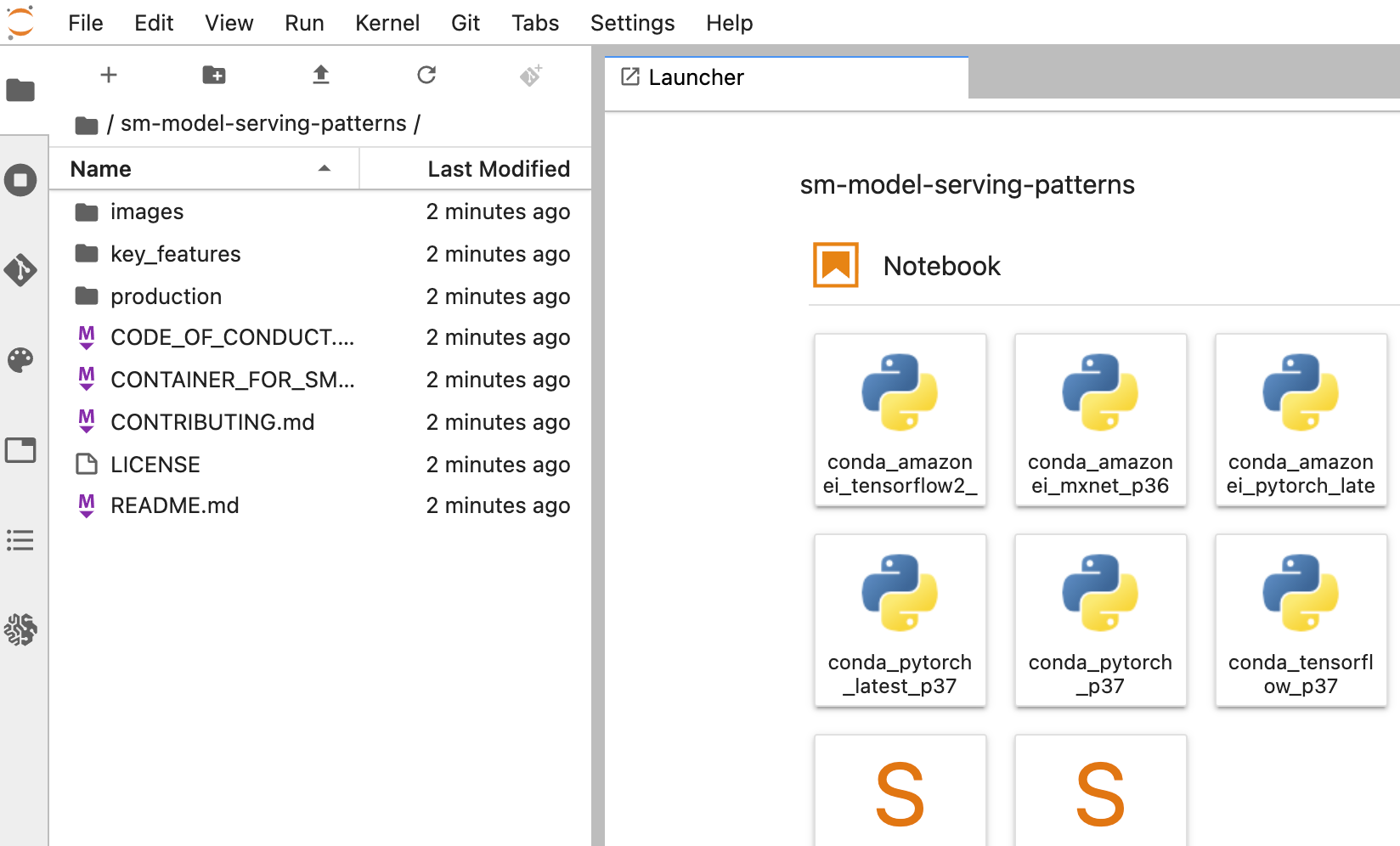
Task: Launch the first orange S kernel card
Action: point(900,791)
